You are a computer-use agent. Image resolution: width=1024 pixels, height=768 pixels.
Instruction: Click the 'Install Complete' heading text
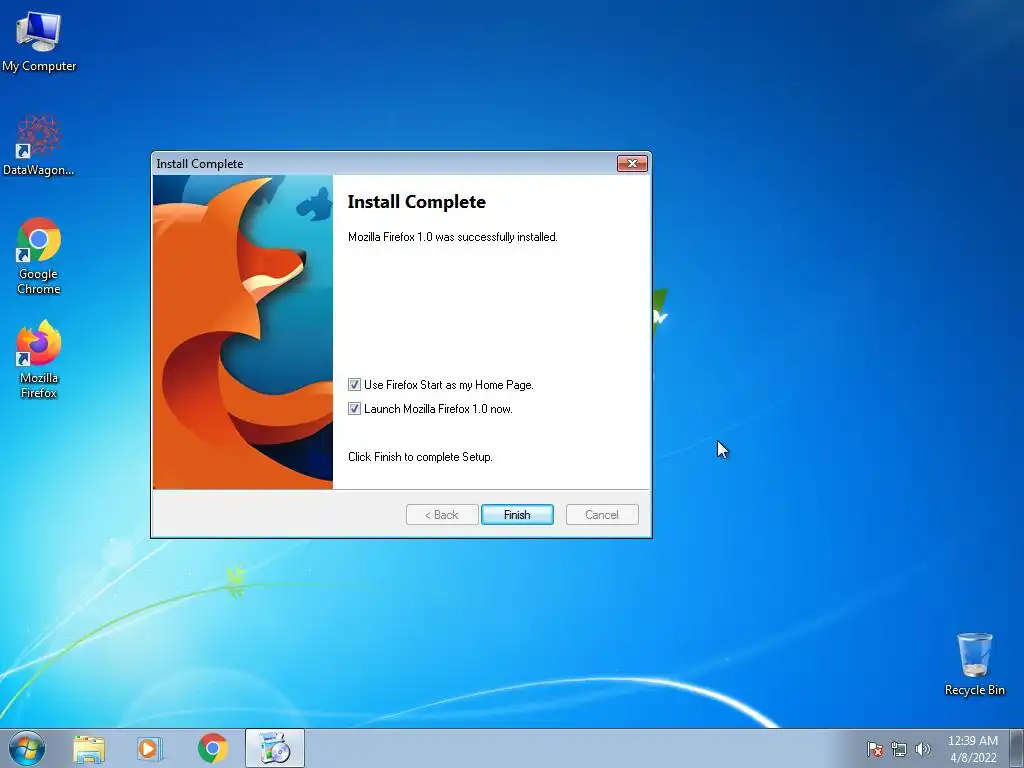coord(417,202)
